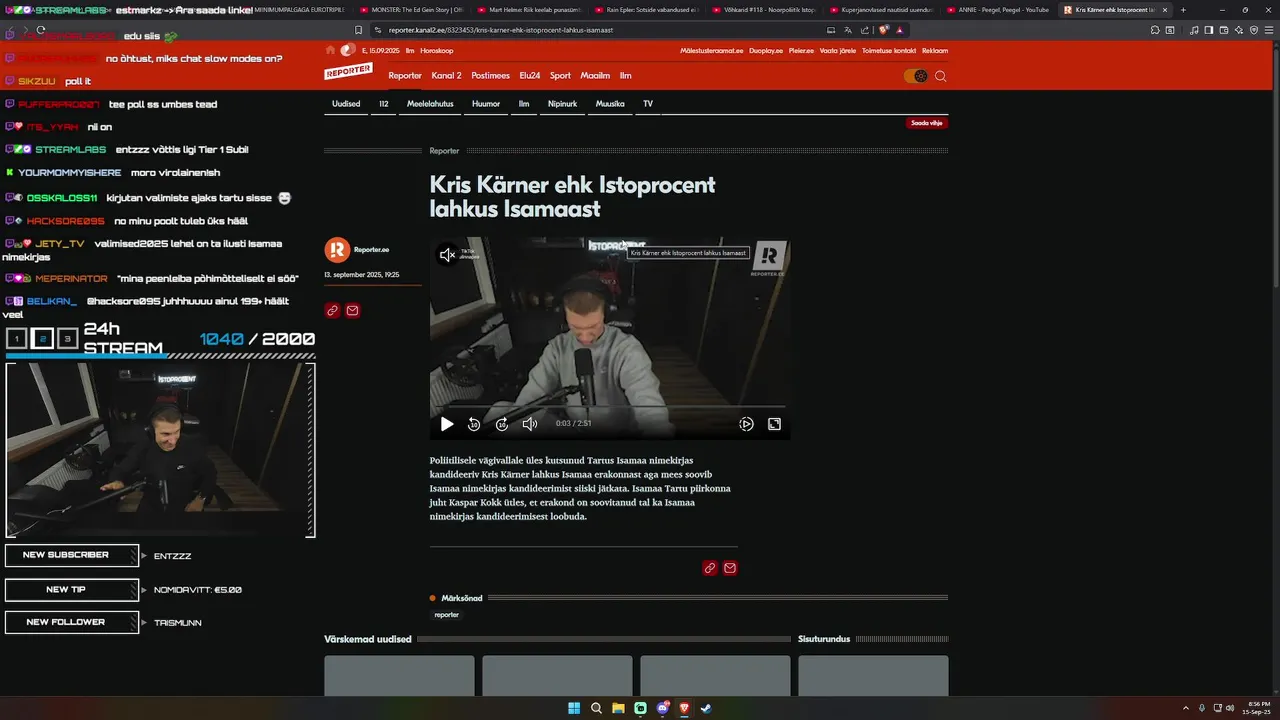Screen dimensions: 1280x720
Task: Open Duoplay.ee link
Action: tap(766, 50)
